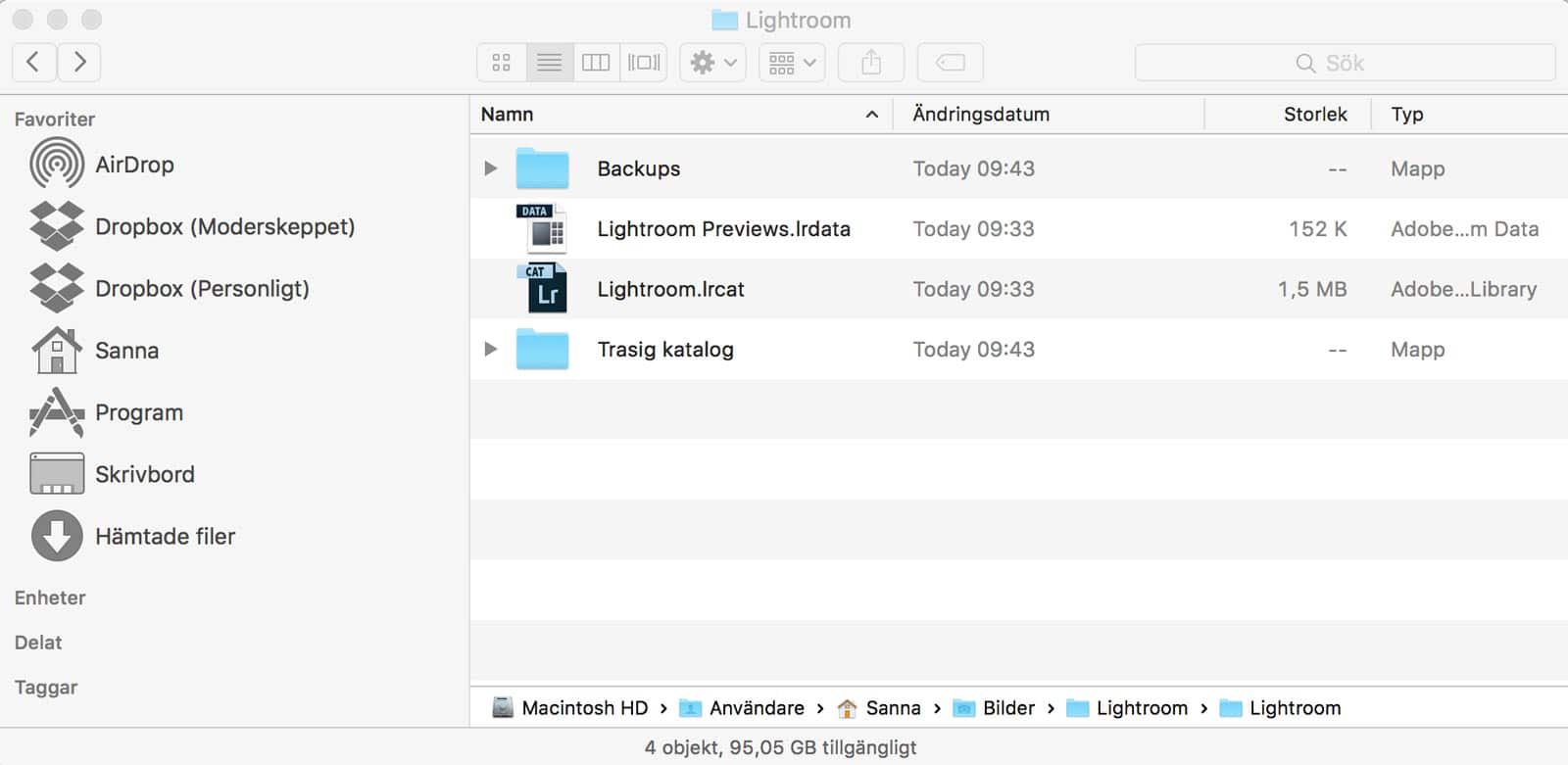Select the Backups folder icon
Screen dimensions: 1568x765
tap(542, 168)
